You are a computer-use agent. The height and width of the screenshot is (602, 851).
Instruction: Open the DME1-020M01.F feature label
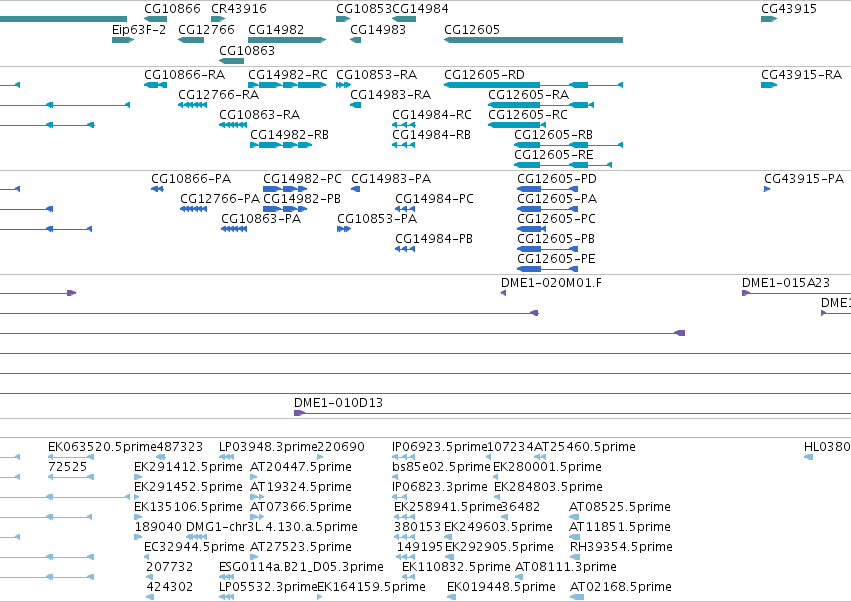(x=551, y=283)
